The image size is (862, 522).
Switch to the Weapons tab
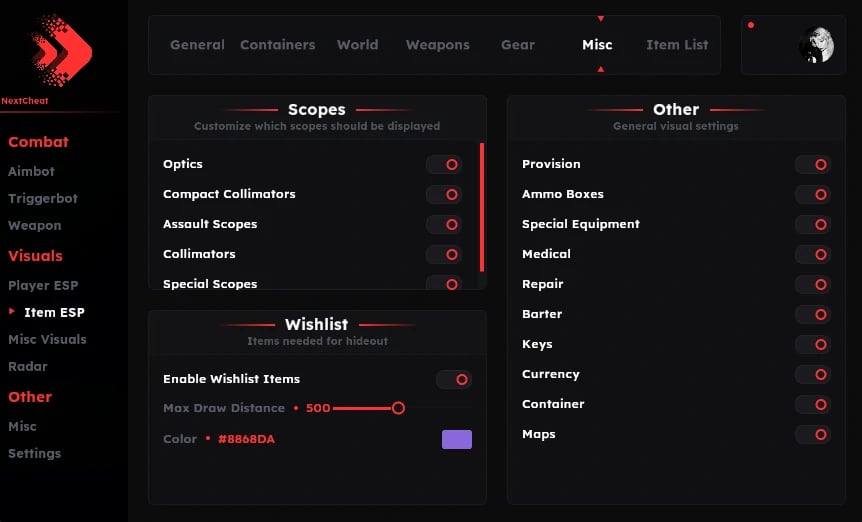437,45
